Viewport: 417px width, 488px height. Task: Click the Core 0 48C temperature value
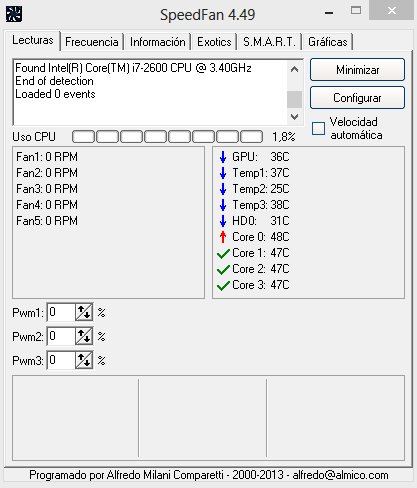point(280,237)
